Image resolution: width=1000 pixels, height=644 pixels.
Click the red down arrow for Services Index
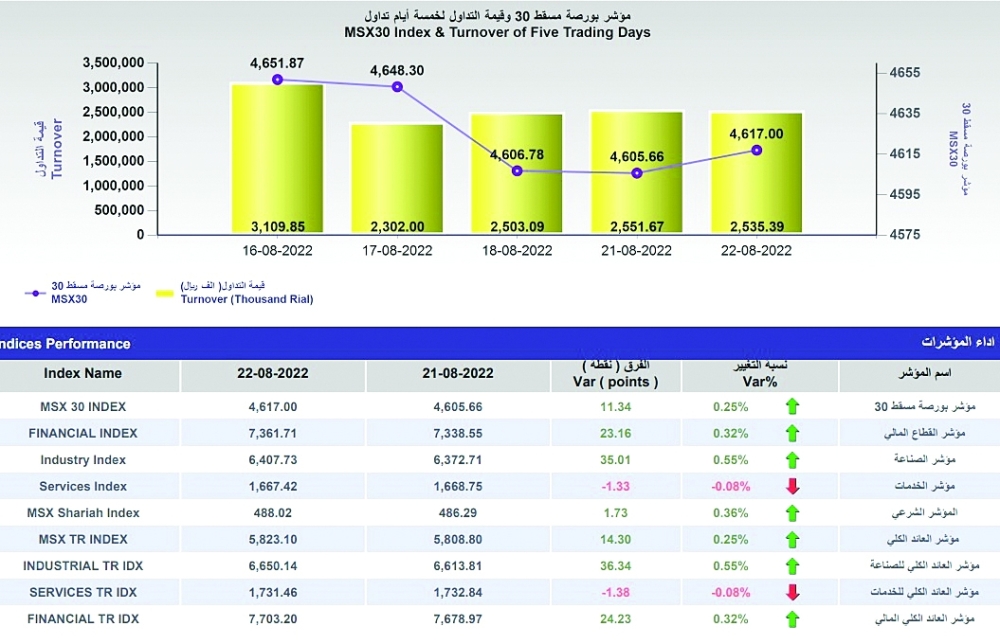click(792, 487)
